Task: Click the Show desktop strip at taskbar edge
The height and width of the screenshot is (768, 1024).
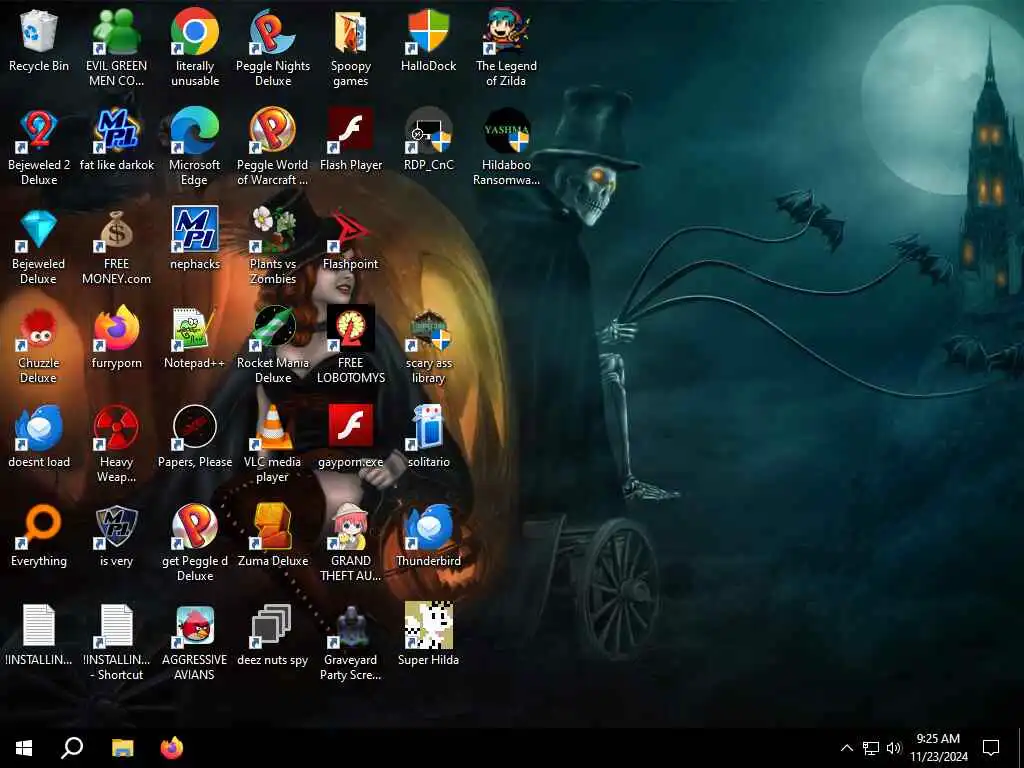Action: (x=1021, y=748)
